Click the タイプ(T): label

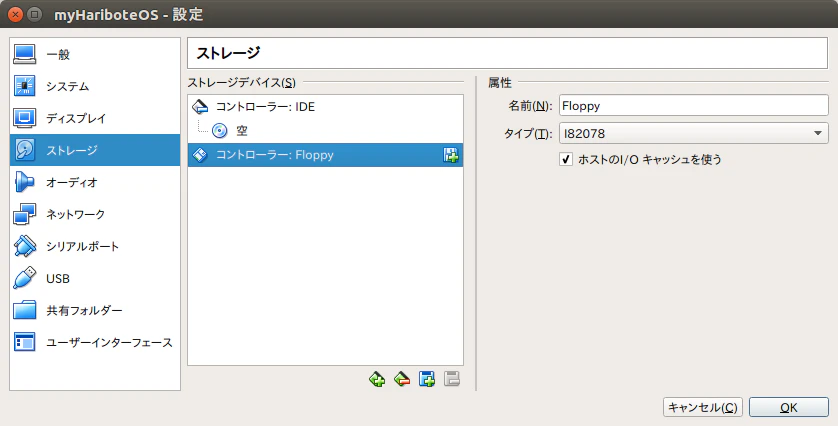point(528,134)
